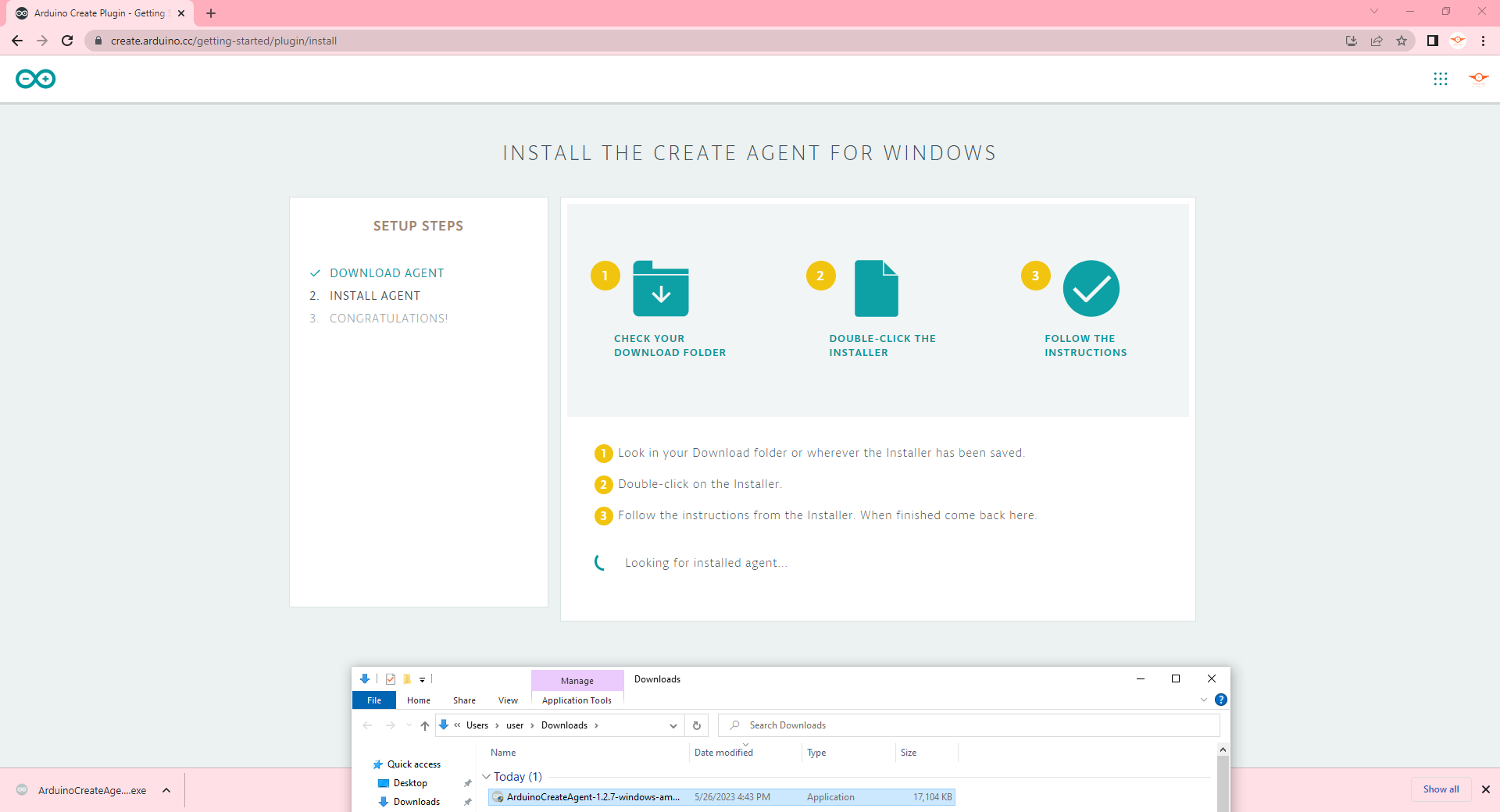1500x812 pixels.
Task: Open the tab search chevron in Chrome's title bar
Action: coord(1374,11)
